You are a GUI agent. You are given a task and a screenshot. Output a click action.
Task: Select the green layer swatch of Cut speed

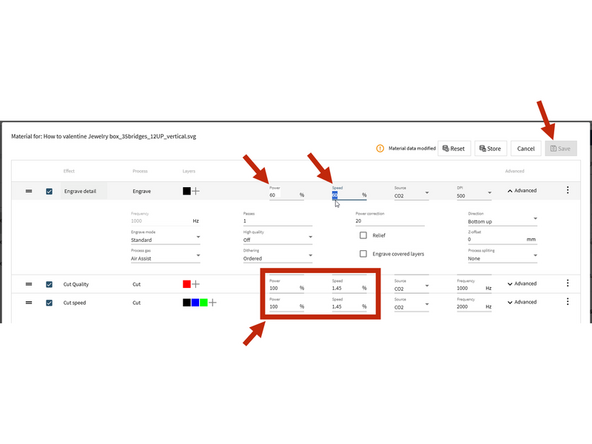[x=204, y=302]
